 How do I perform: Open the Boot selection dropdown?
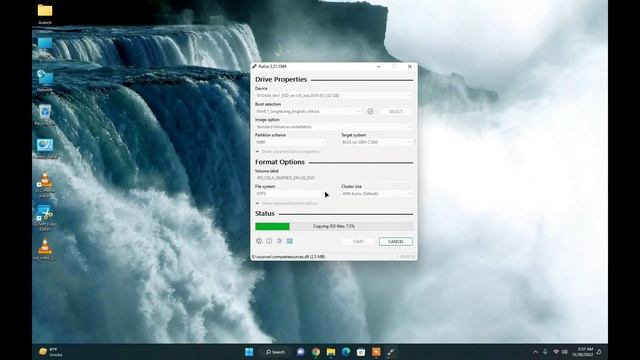point(309,111)
